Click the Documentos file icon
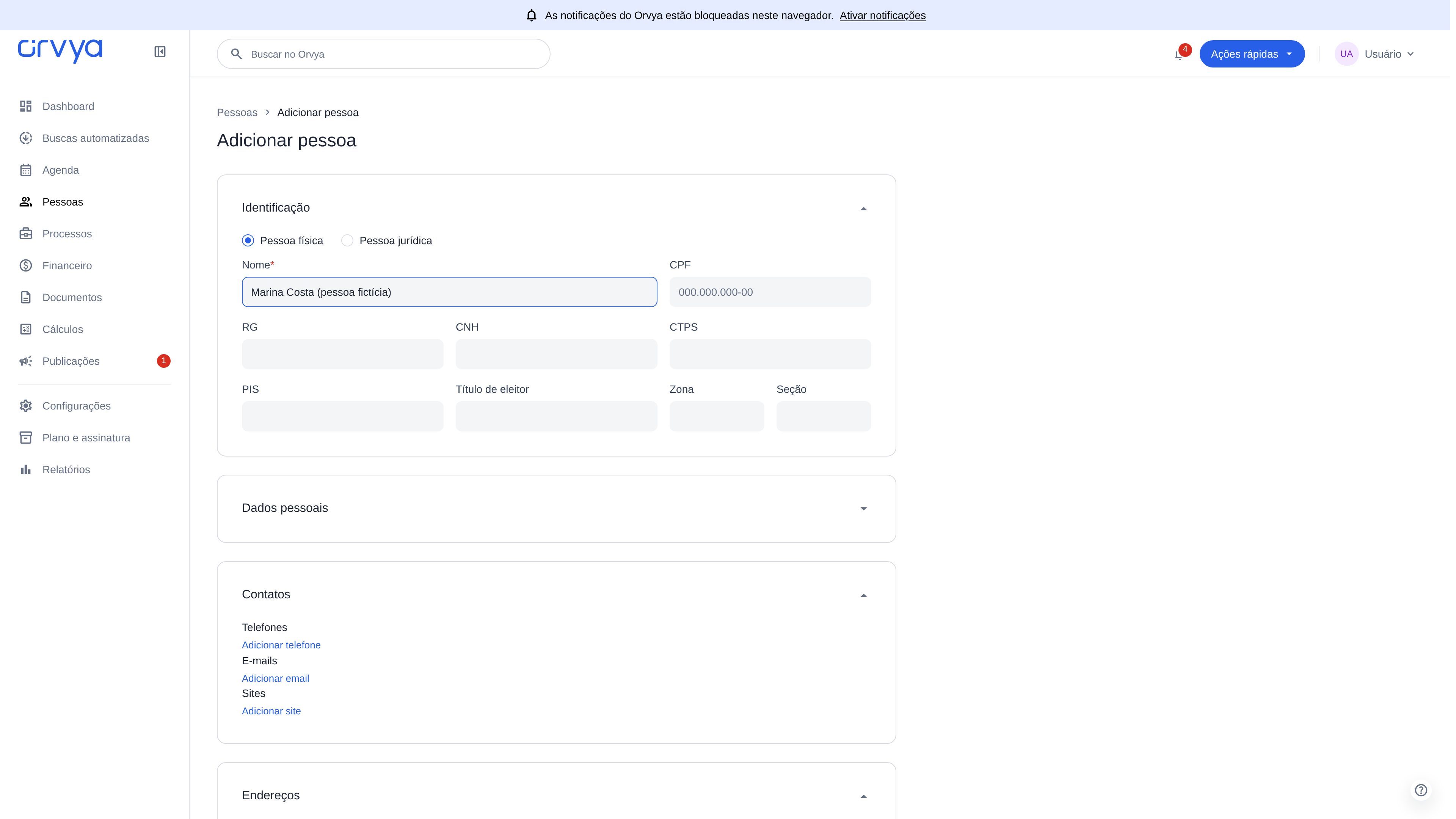 coord(25,297)
